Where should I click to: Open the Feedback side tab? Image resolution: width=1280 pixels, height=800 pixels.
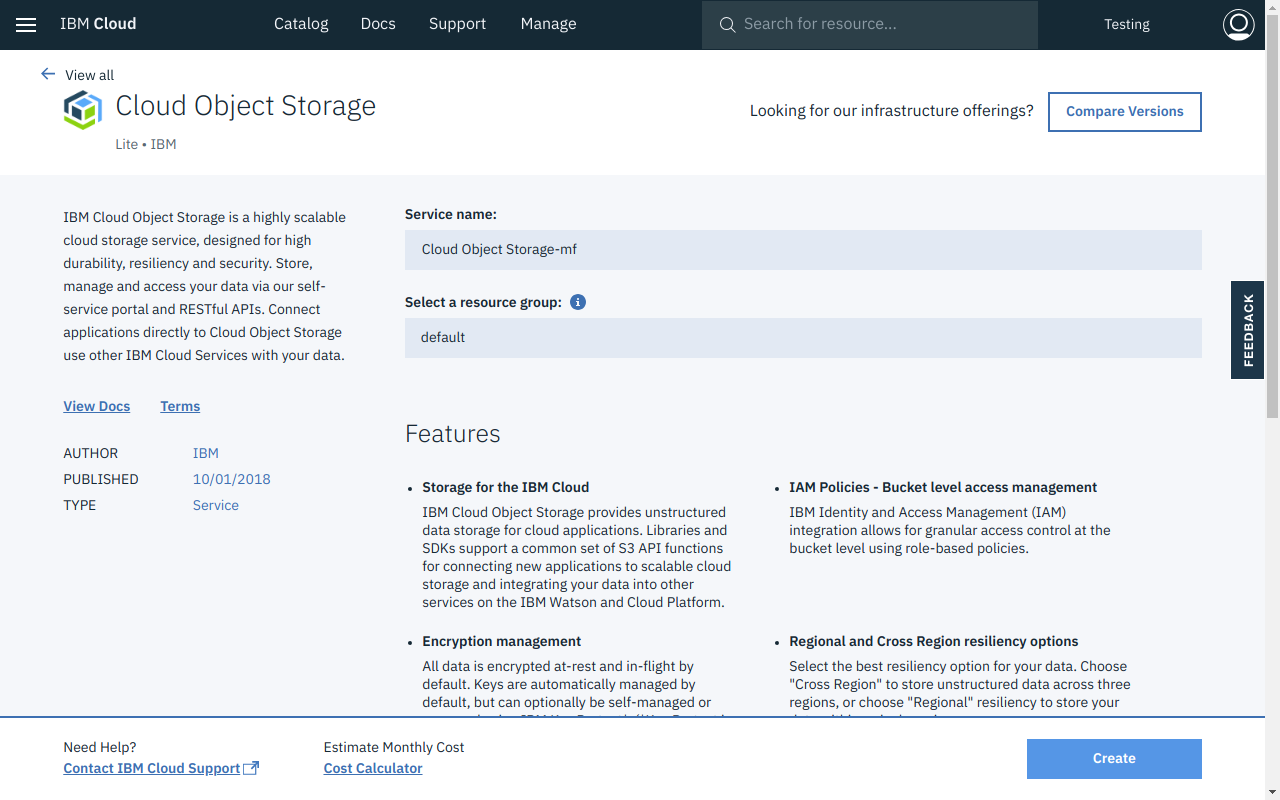tap(1247, 330)
